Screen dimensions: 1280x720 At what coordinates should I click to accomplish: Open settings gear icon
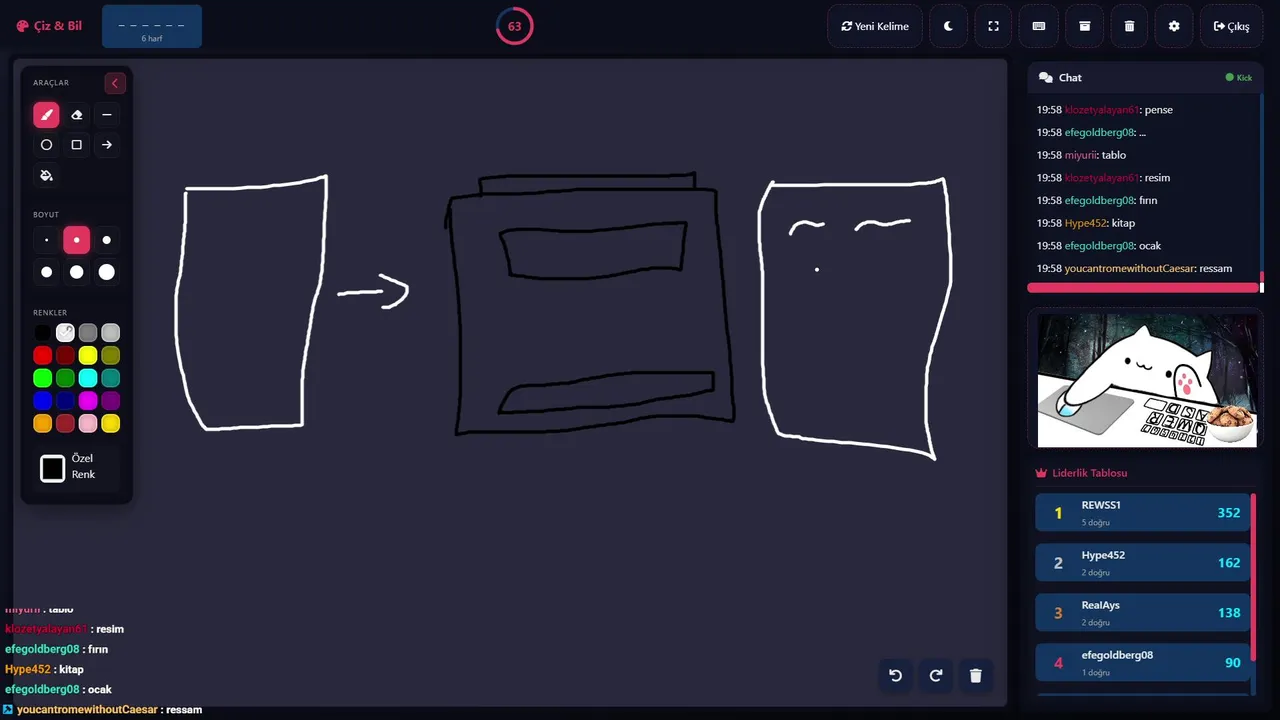[1174, 26]
